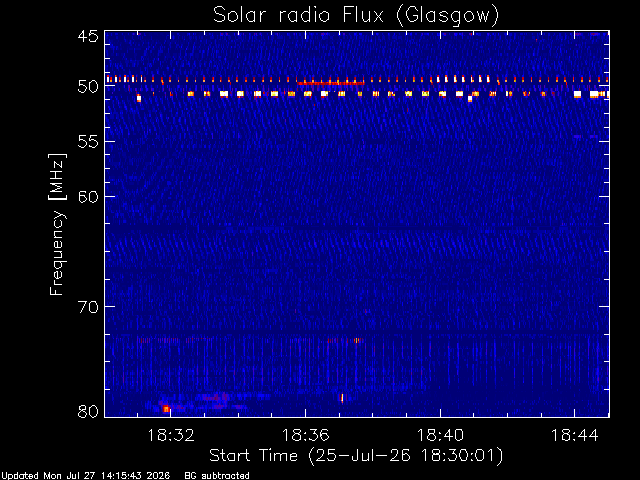
Task: Click the 18:40 time axis label
Action: (x=440, y=435)
